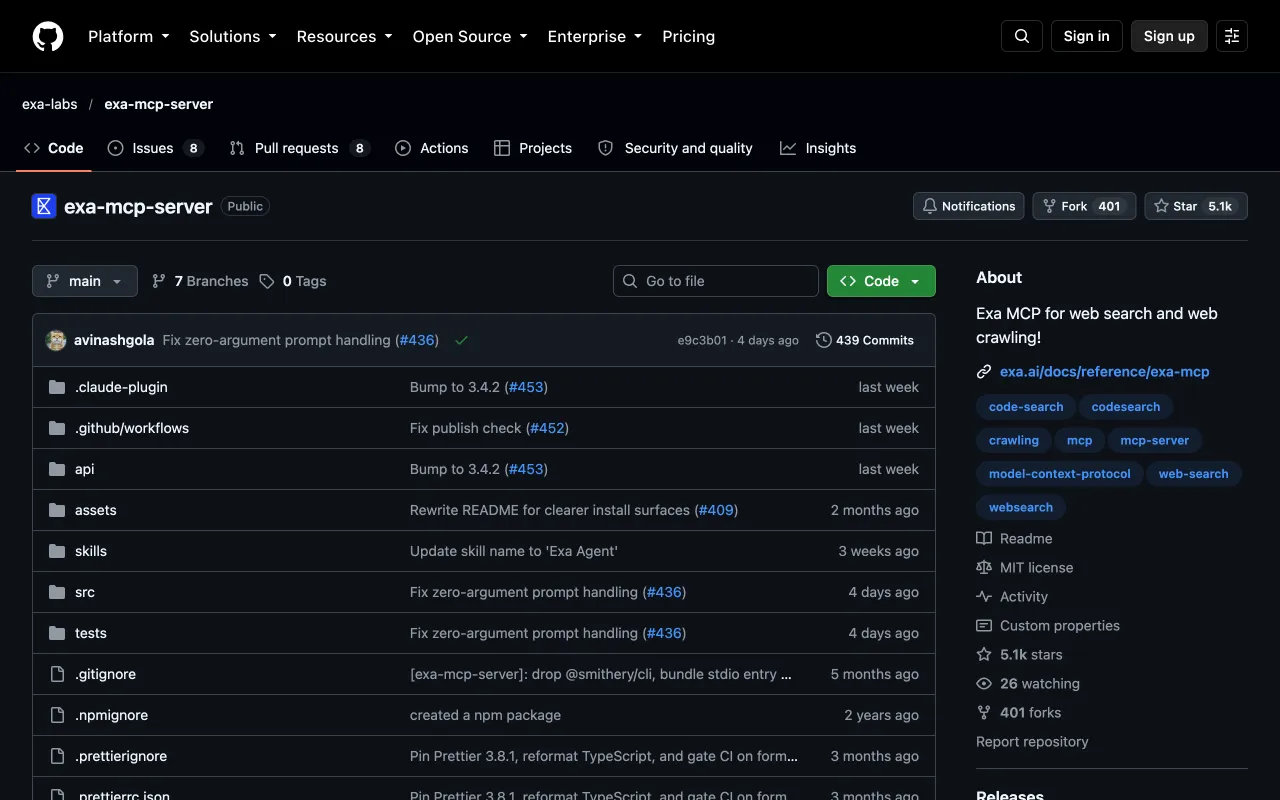Switch to the Insights tab

tap(818, 148)
